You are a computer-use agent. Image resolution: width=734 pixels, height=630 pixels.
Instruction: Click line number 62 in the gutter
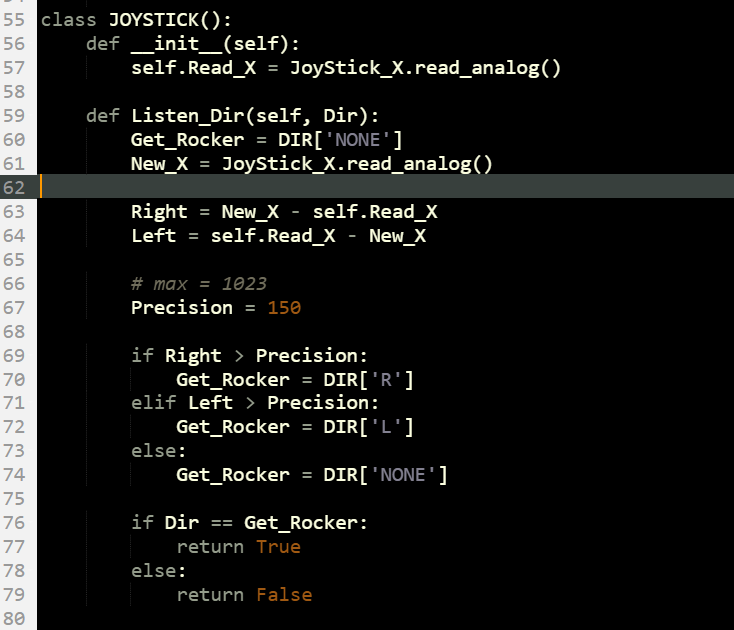[x=15, y=187]
